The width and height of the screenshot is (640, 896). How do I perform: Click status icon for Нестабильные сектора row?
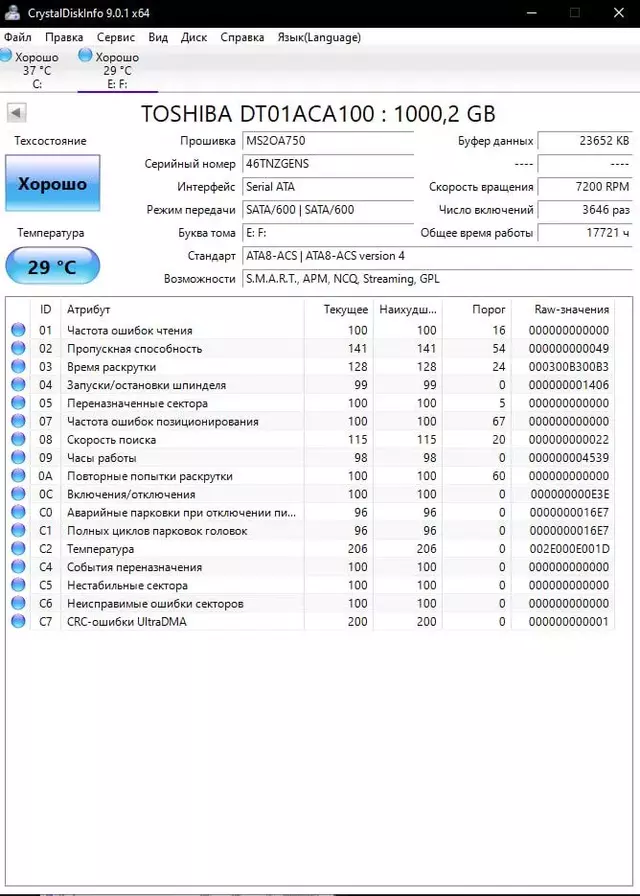tap(18, 585)
